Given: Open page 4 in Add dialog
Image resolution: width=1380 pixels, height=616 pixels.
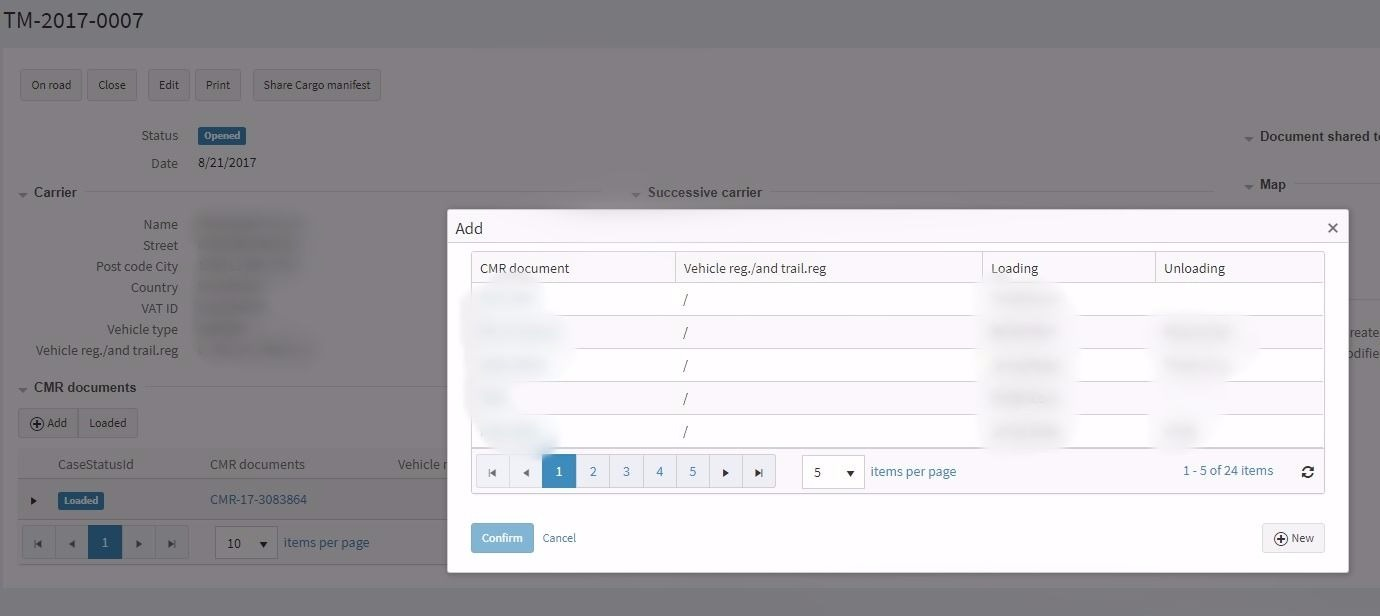Looking at the screenshot, I should click(x=659, y=472).
